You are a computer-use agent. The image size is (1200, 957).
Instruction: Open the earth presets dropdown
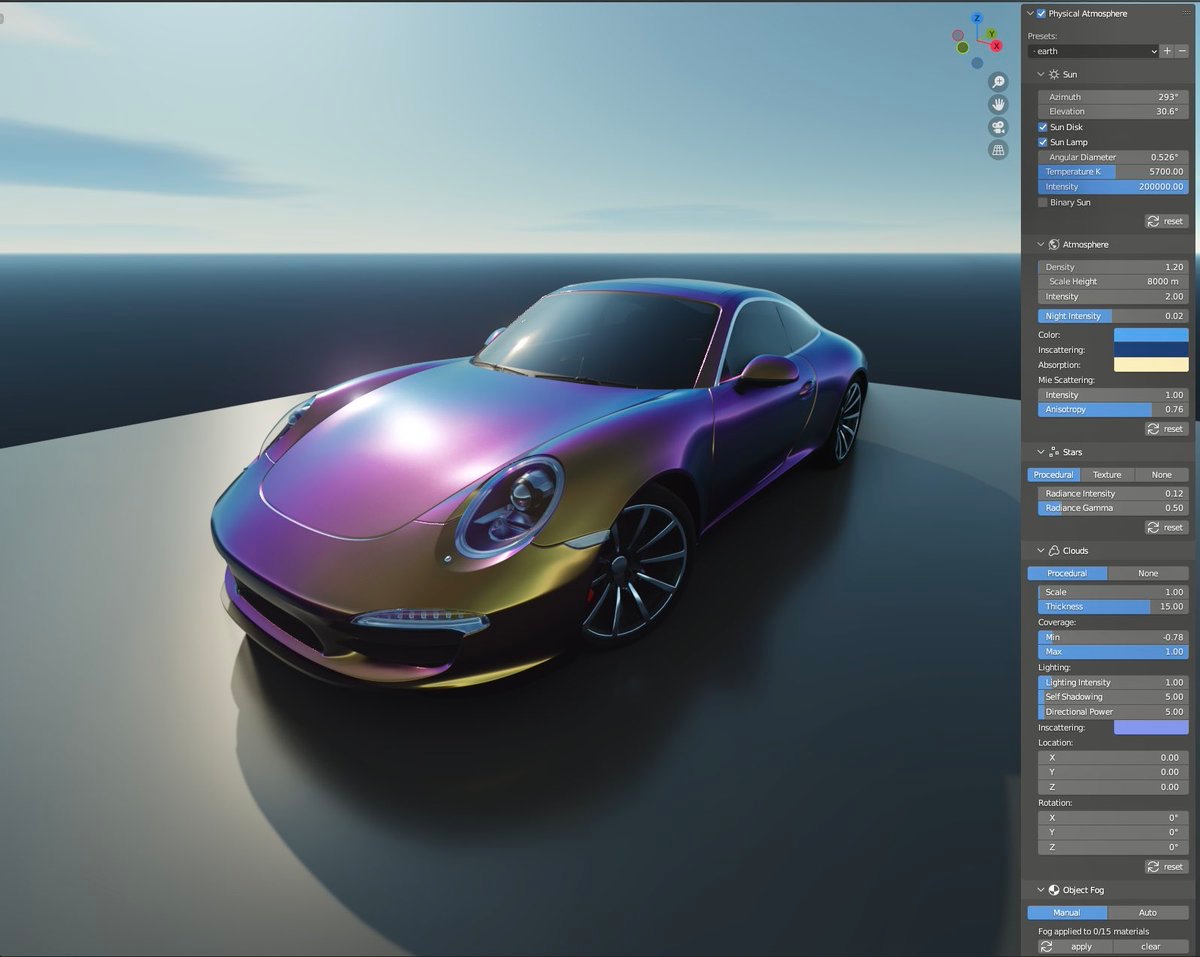pyautogui.click(x=1094, y=51)
